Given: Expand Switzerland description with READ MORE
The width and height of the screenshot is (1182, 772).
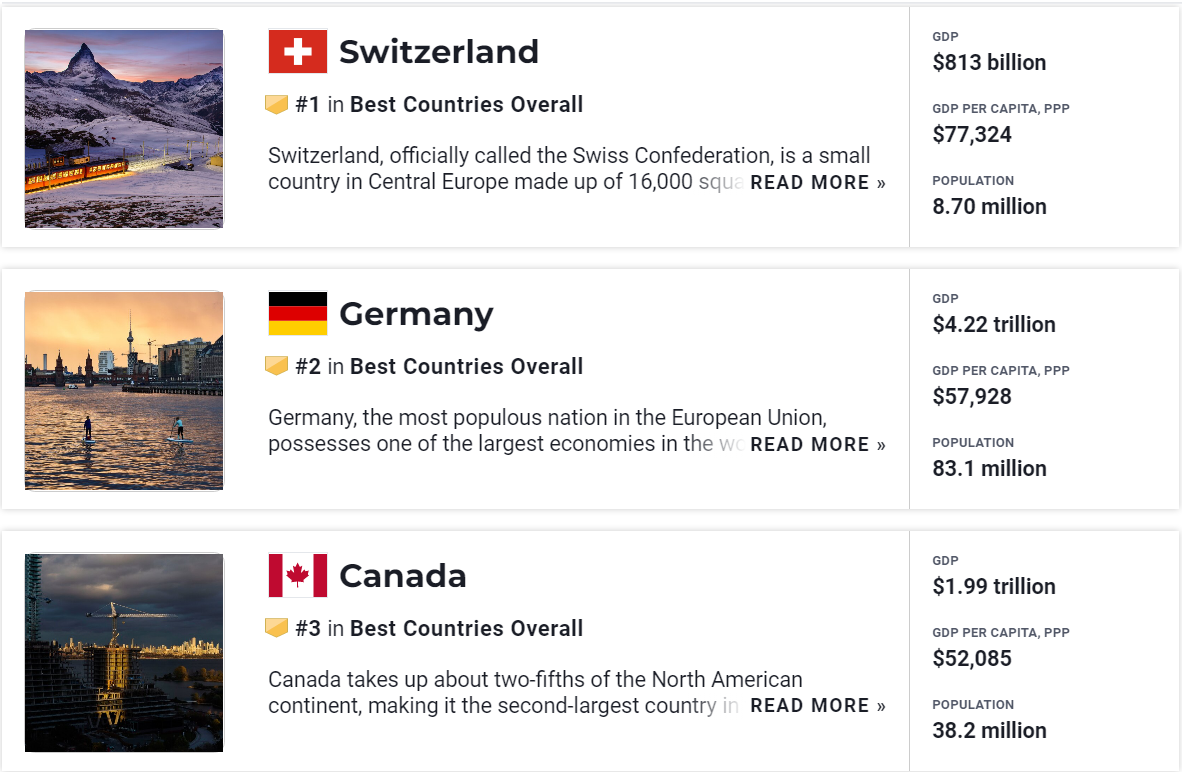Looking at the screenshot, I should pos(818,182).
